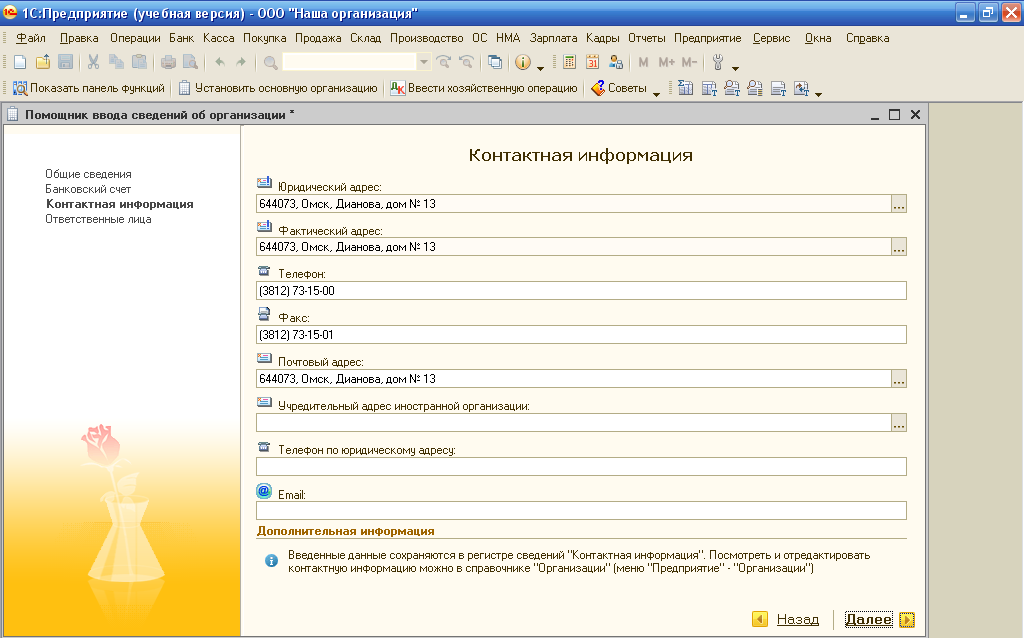Click the M- memory button

pyautogui.click(x=689, y=62)
